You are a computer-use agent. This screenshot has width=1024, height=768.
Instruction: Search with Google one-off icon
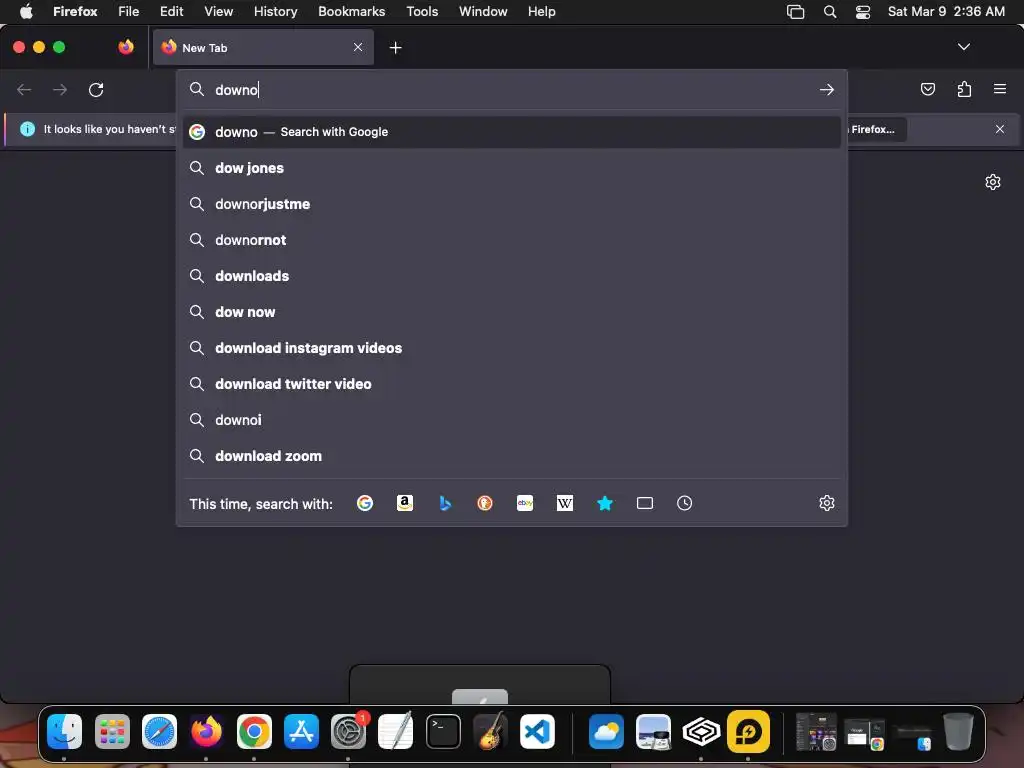click(364, 503)
